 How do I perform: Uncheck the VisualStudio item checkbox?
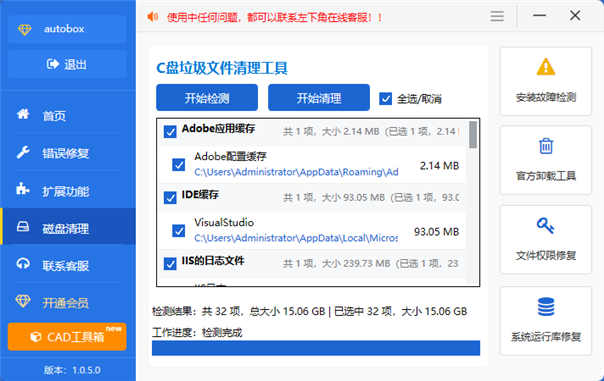(x=179, y=231)
